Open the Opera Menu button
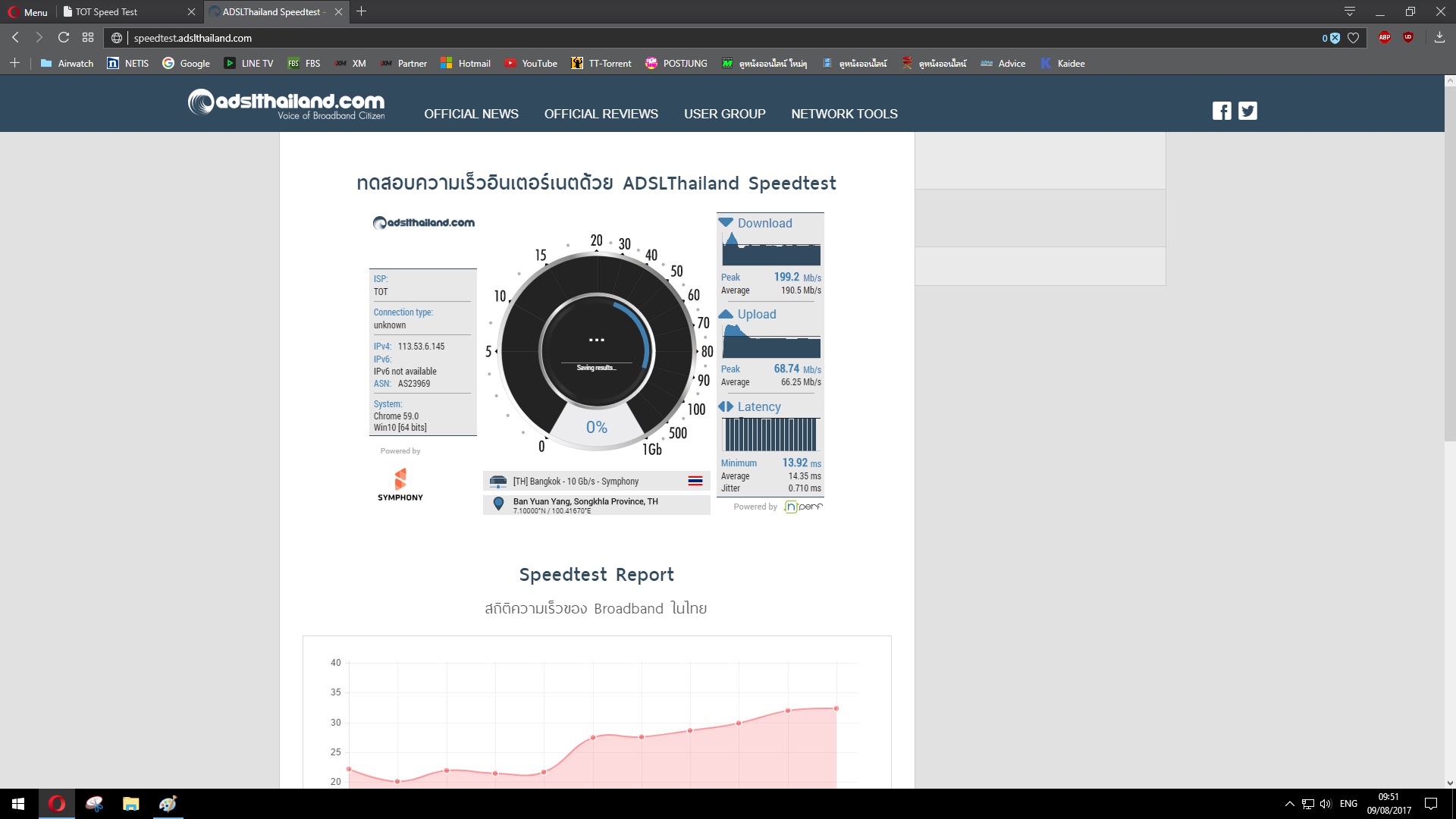 click(28, 11)
